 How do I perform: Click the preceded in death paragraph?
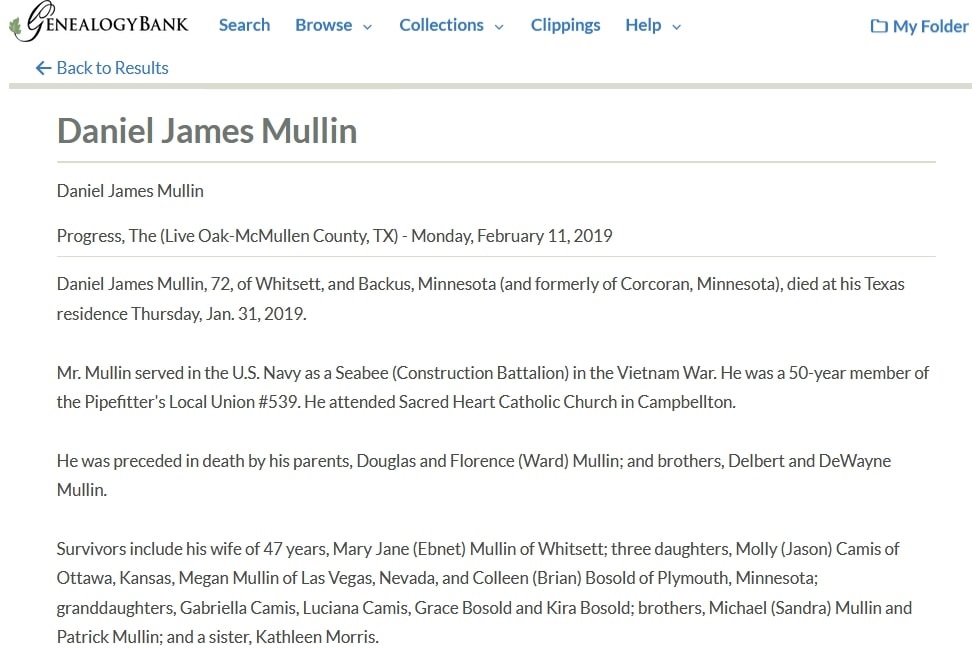coord(474,476)
